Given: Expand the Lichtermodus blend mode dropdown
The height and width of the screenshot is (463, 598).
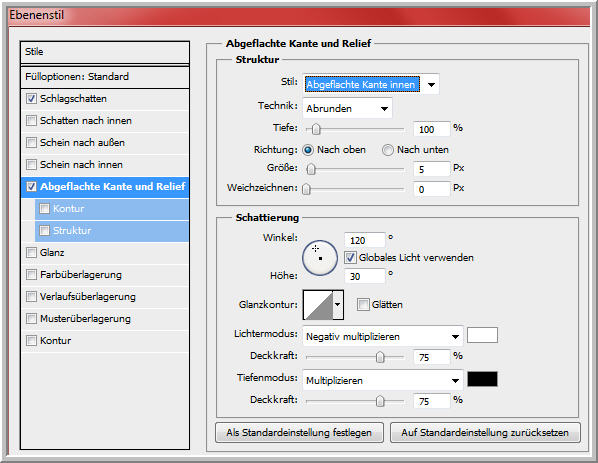Looking at the screenshot, I should point(383,336).
